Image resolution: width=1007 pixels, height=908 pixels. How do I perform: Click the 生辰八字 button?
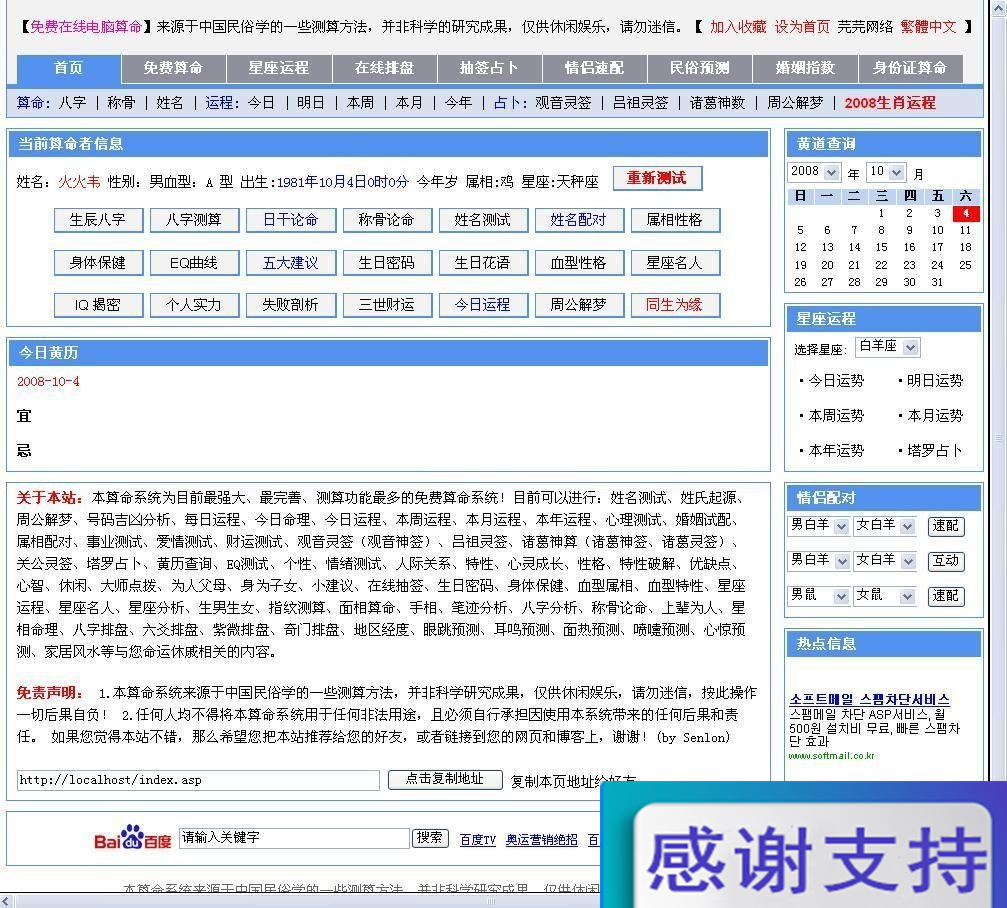(98, 220)
